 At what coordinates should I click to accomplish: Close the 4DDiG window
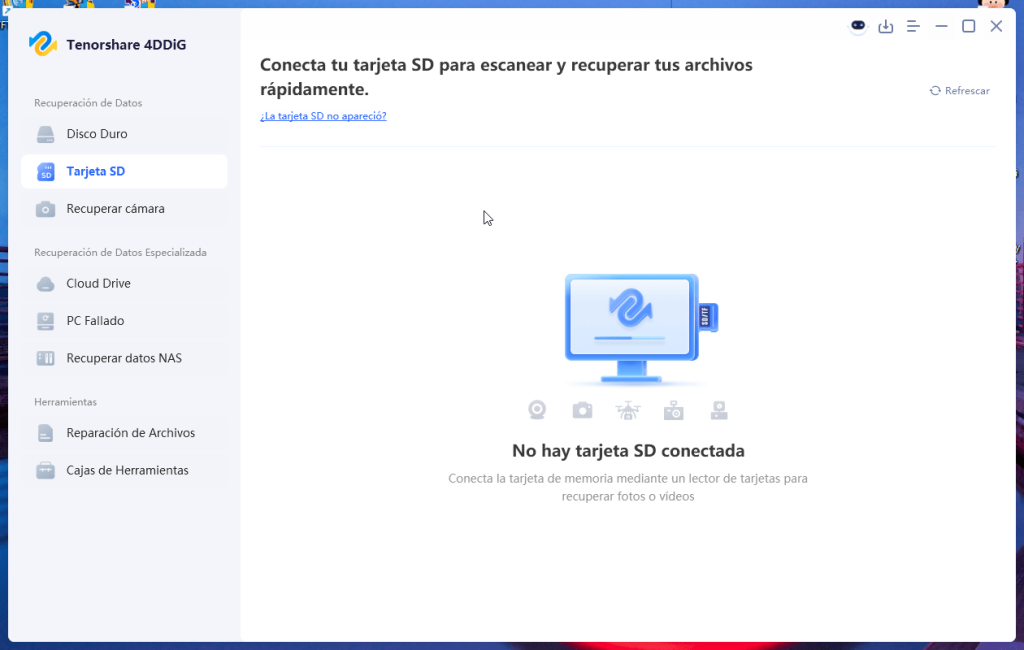[x=996, y=26]
